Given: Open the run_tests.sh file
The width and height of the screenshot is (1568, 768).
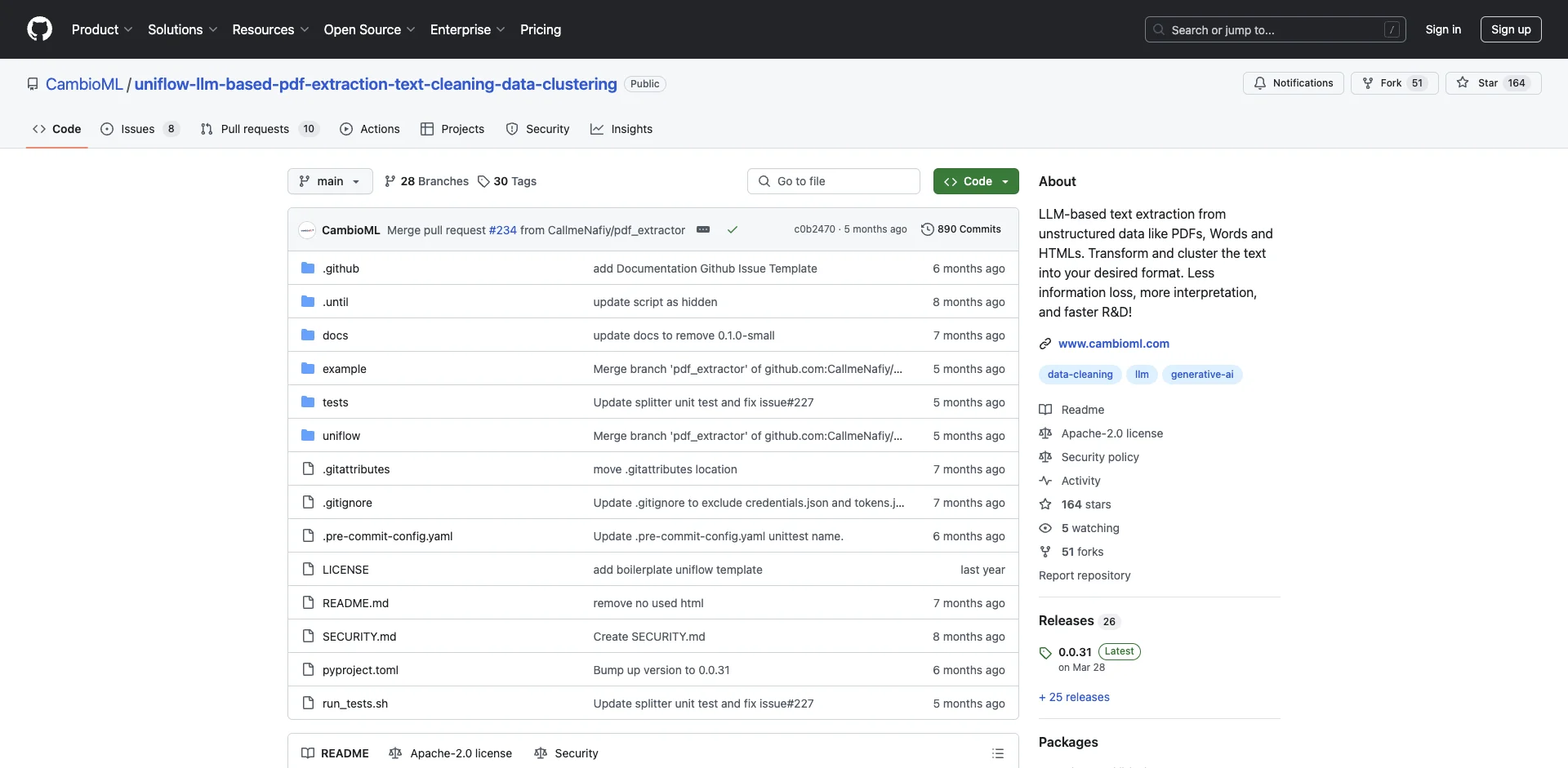Looking at the screenshot, I should coord(355,704).
